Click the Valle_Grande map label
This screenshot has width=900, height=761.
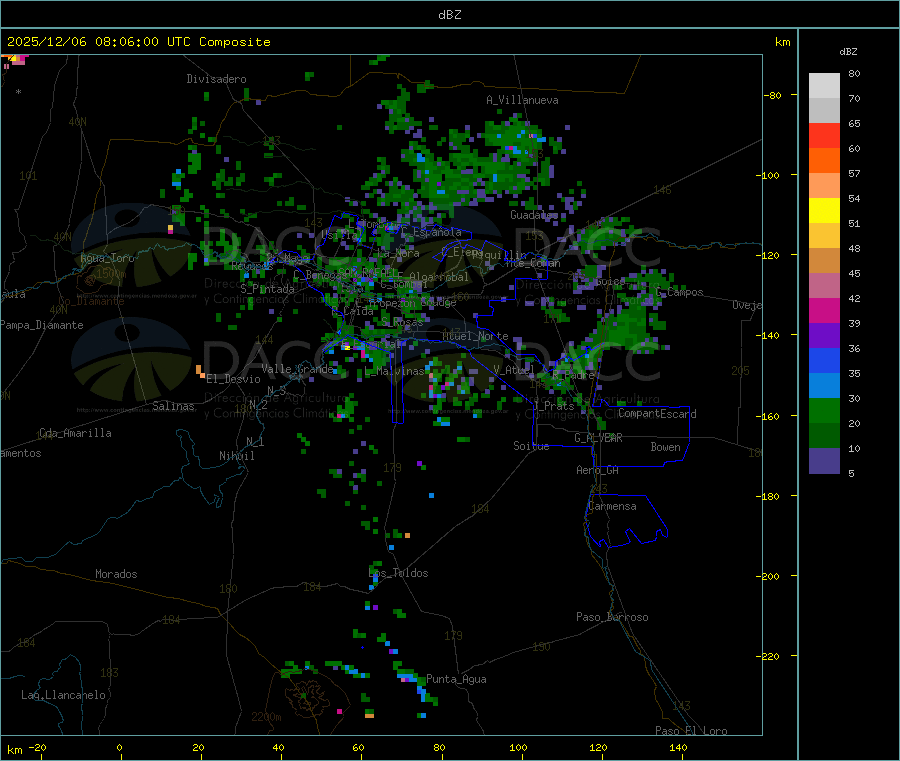(x=297, y=369)
